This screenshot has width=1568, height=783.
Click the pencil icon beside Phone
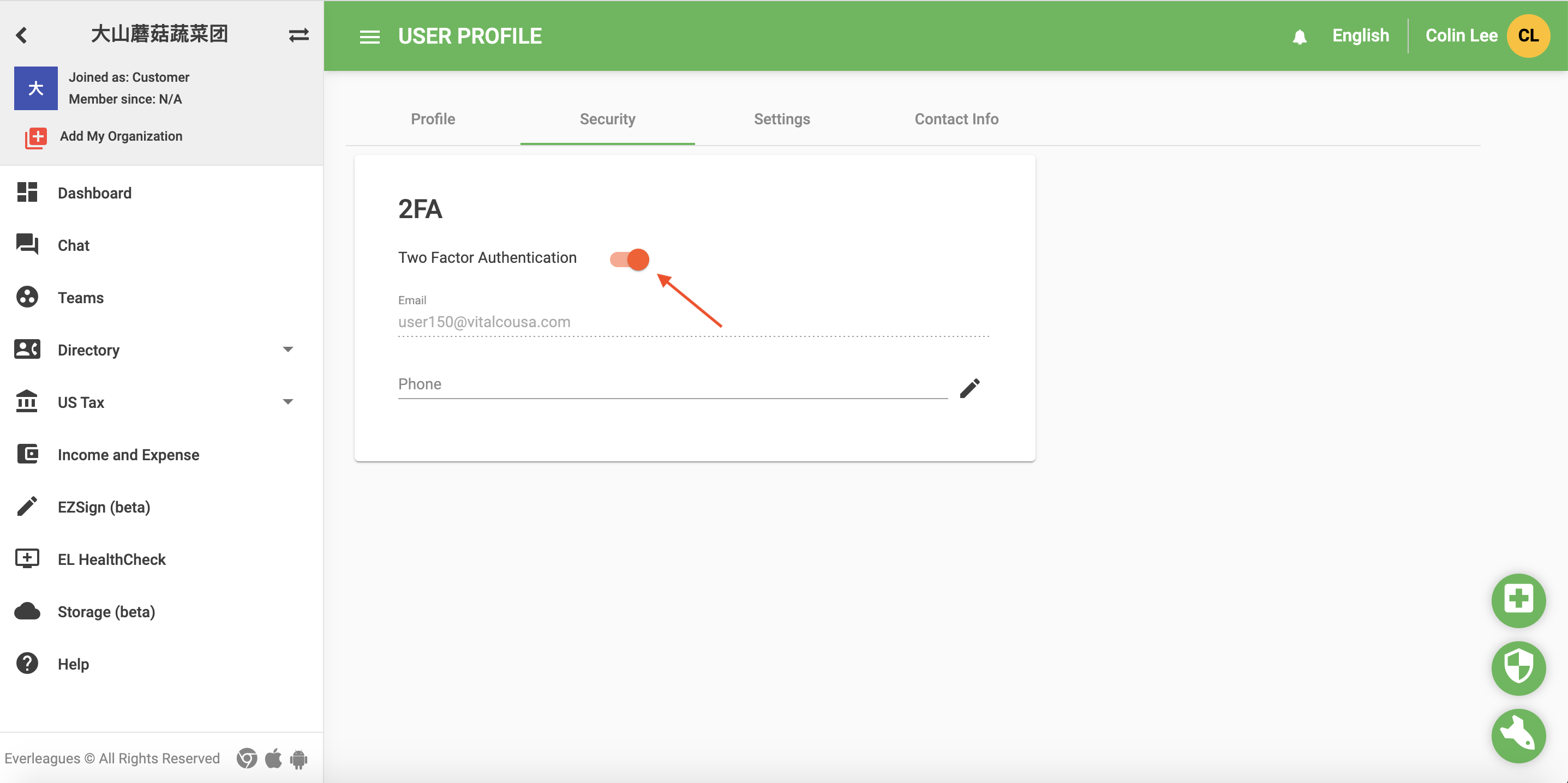tap(969, 388)
